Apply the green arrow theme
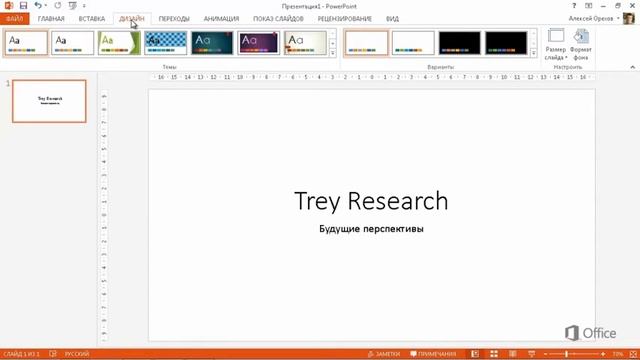 [119, 43]
